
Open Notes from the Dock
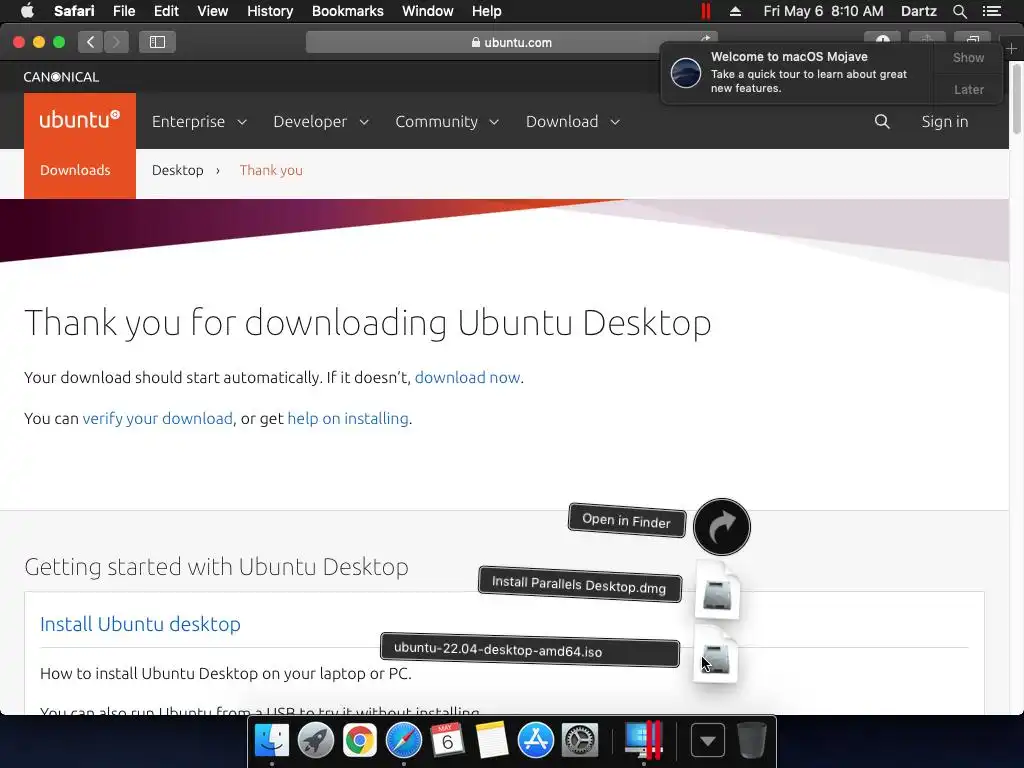pos(492,741)
